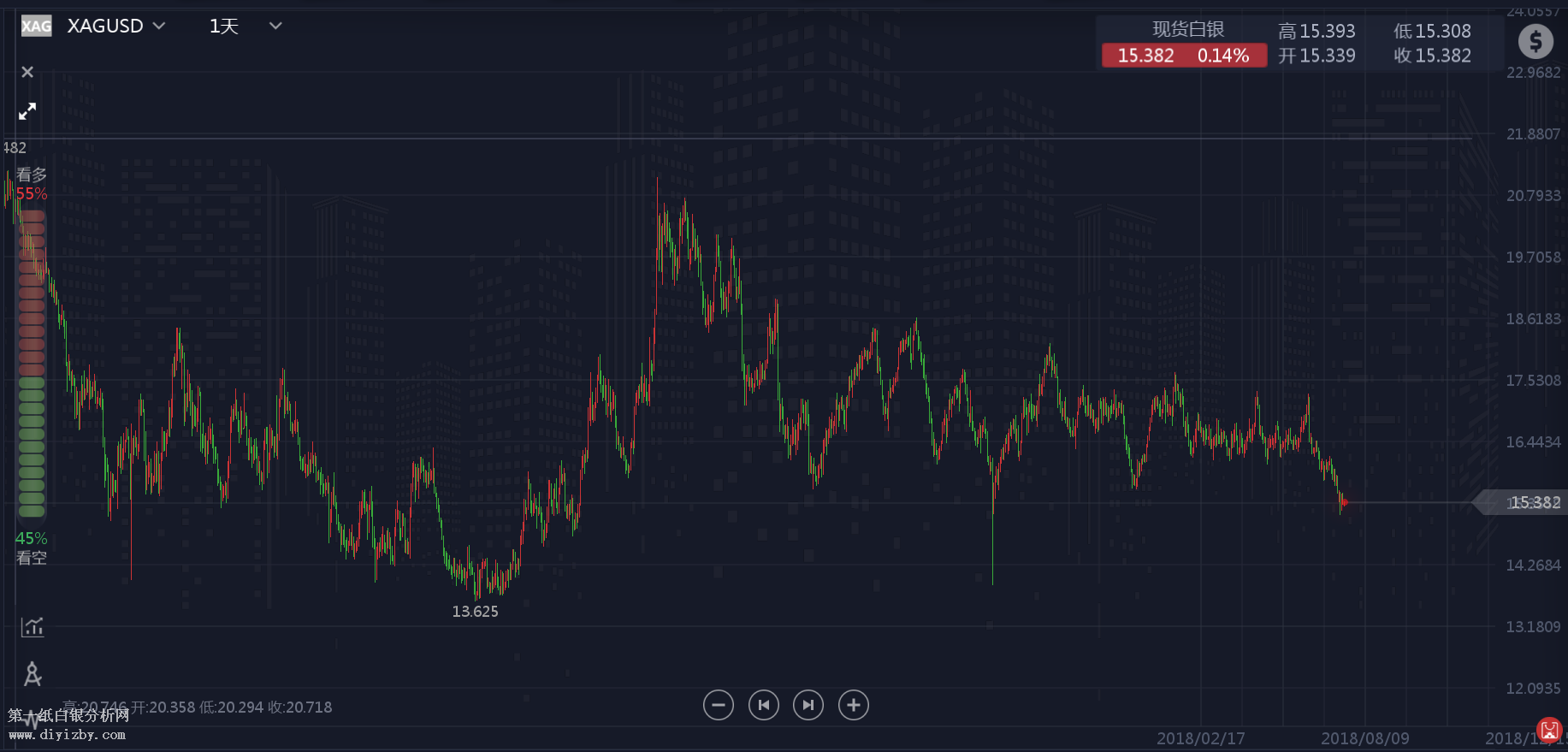Click the red icon in bottom-right corner
This screenshot has width=1568, height=752.
(1549, 731)
